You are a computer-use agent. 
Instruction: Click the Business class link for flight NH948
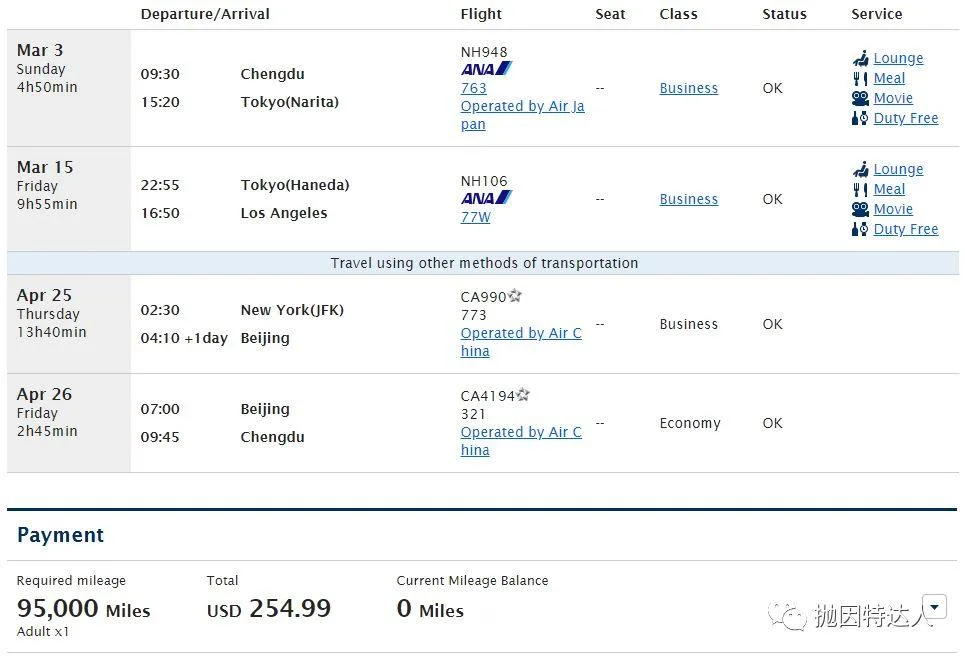(688, 88)
